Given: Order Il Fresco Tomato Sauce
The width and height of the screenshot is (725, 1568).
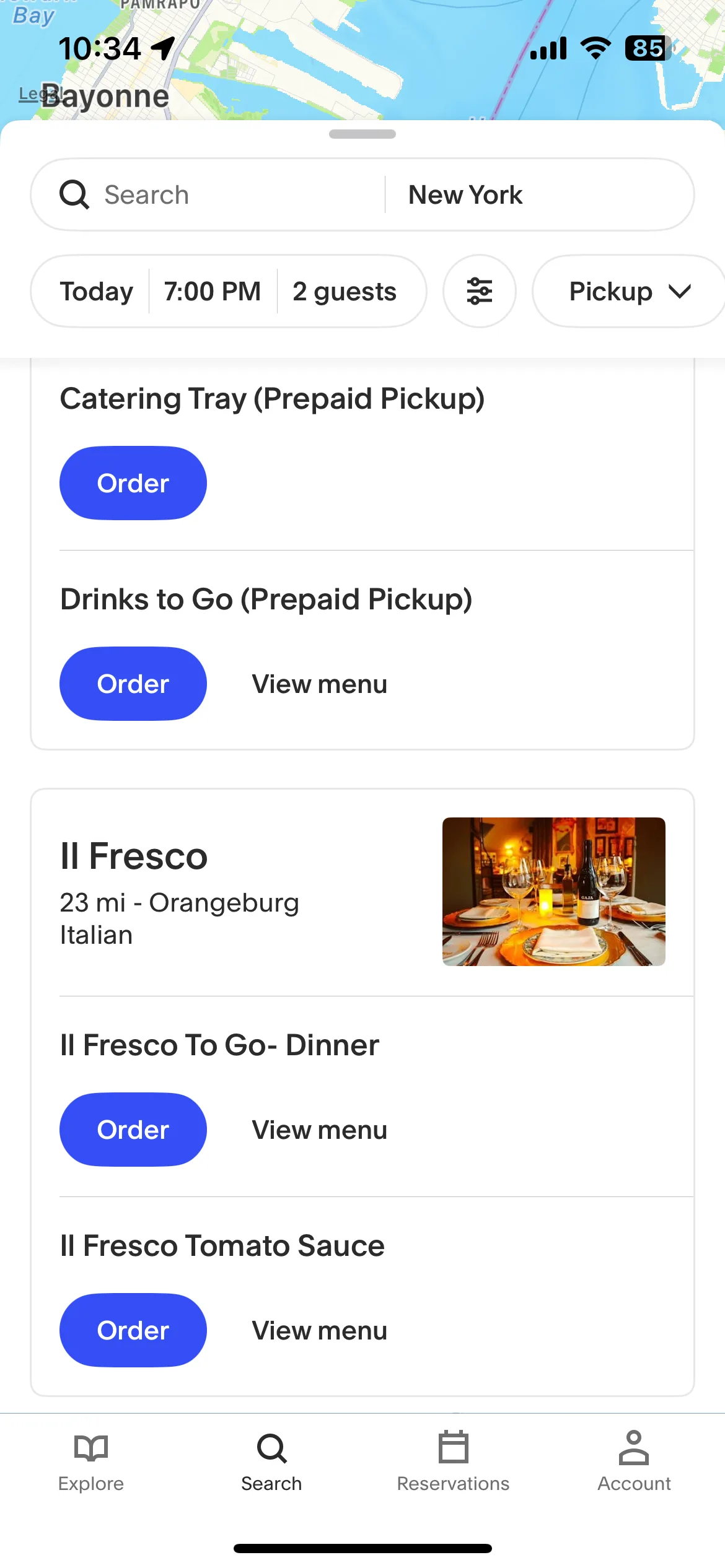Looking at the screenshot, I should (x=133, y=1330).
